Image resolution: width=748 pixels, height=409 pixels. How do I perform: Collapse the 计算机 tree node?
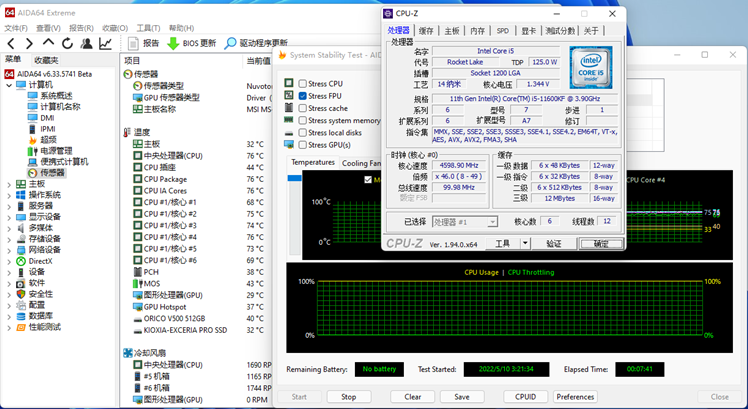click(9, 85)
